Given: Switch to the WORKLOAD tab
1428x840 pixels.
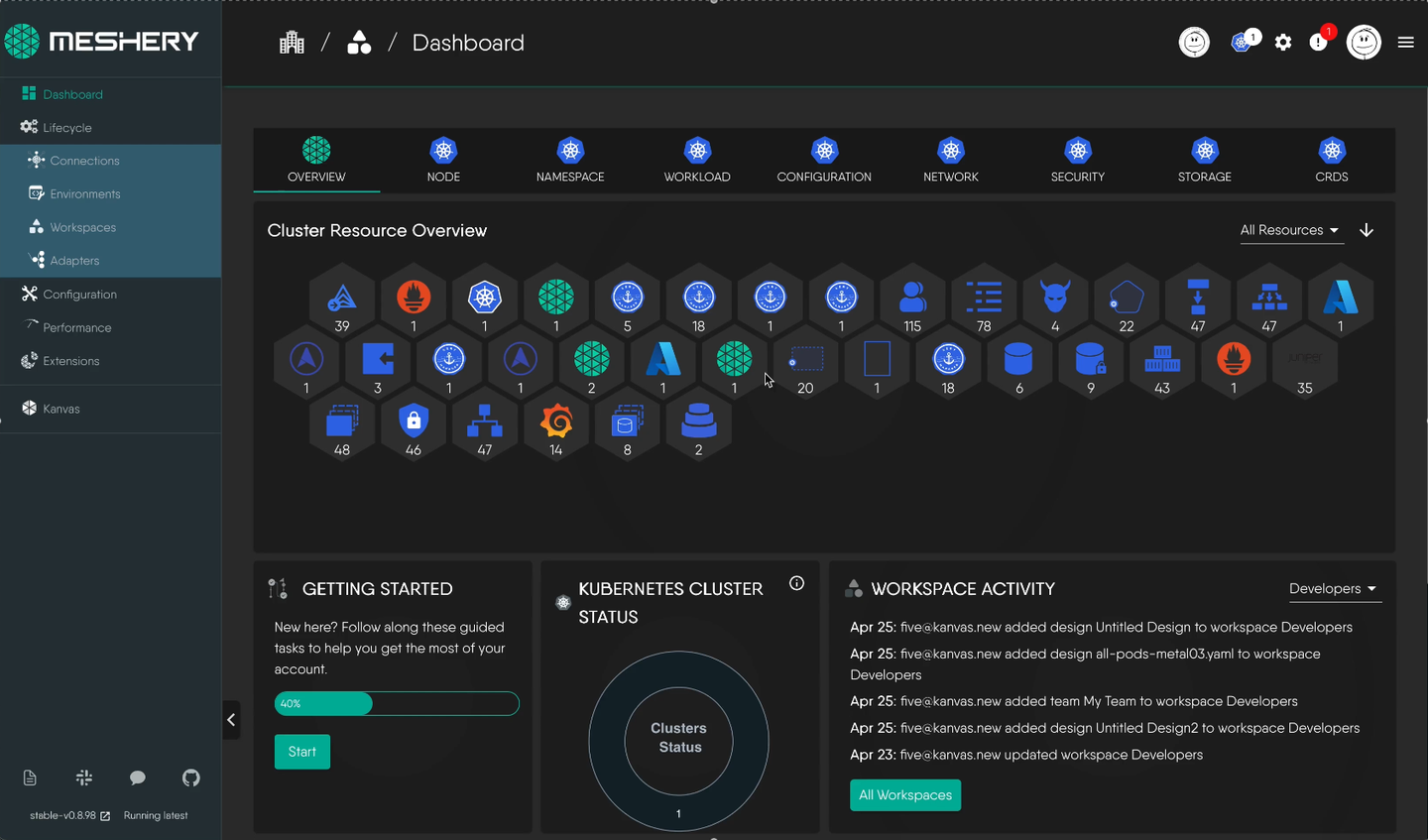Looking at the screenshot, I should [x=697, y=161].
